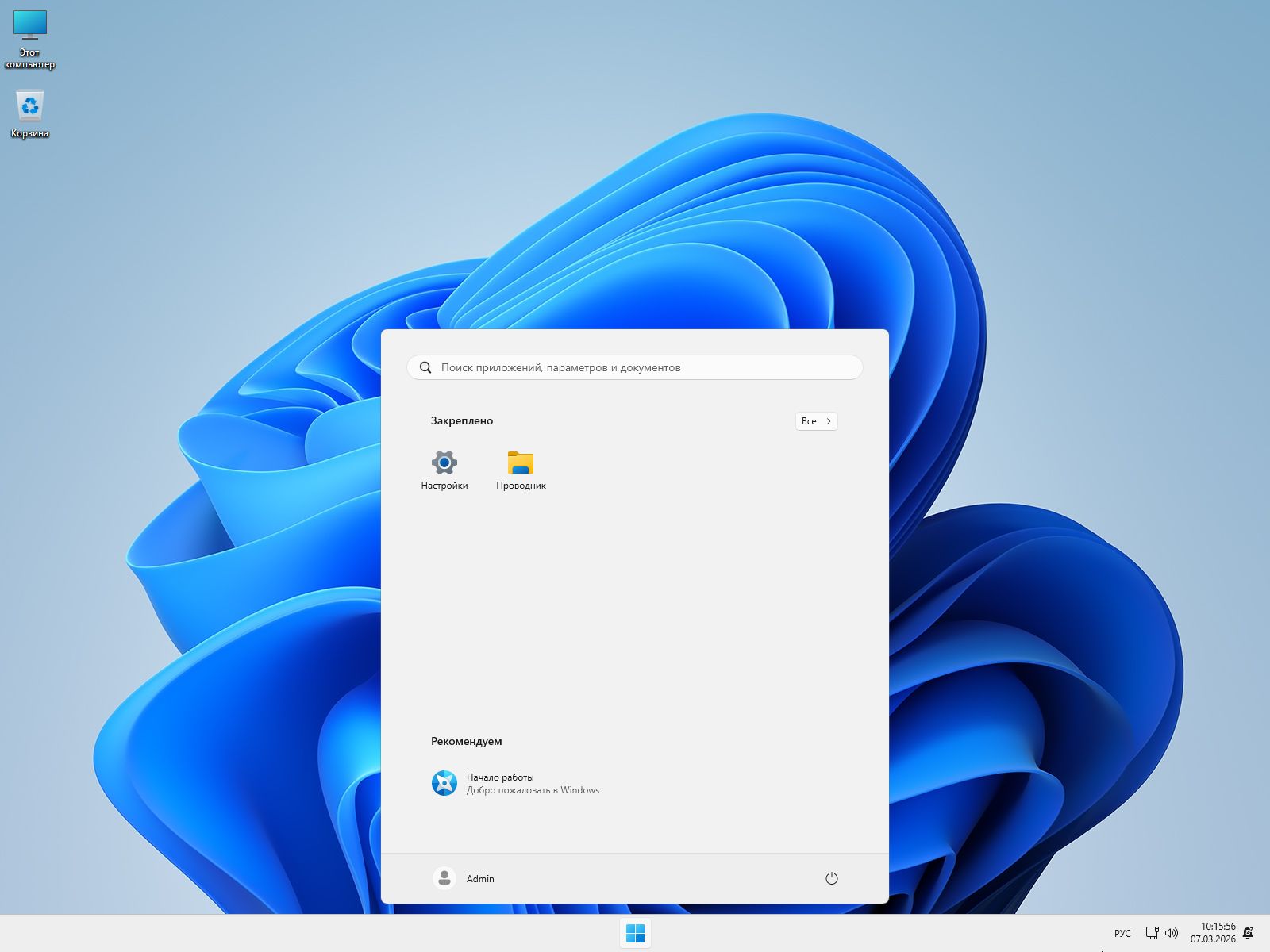Open the volume icon in system tray
Viewport: 1270px width, 952px height.
click(1172, 934)
